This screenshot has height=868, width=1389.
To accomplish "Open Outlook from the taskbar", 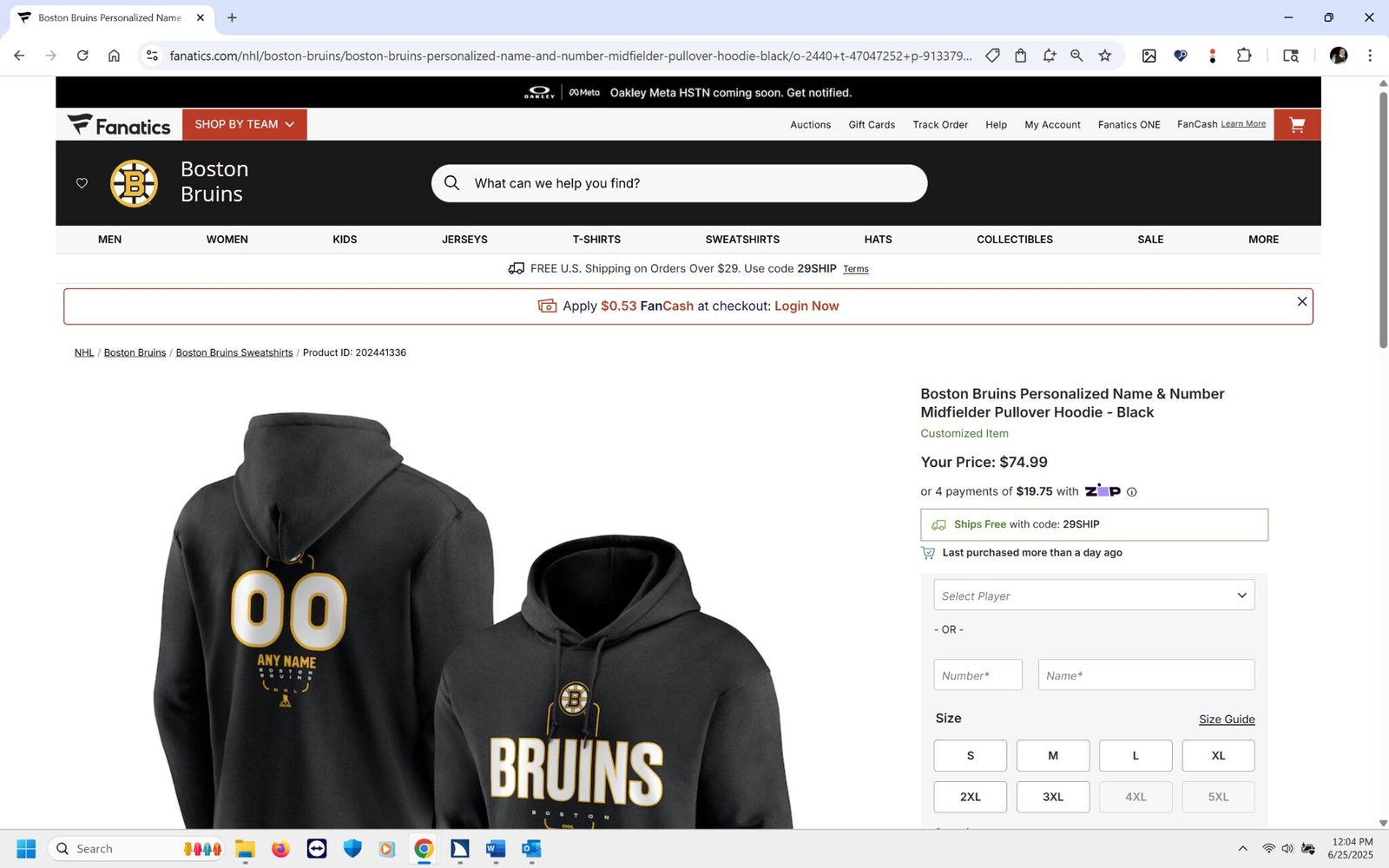I will point(531,849).
